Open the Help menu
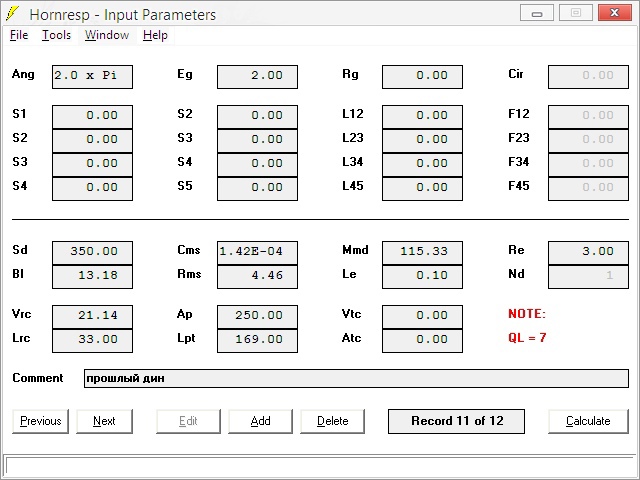This screenshot has height=480, width=640. (155, 35)
